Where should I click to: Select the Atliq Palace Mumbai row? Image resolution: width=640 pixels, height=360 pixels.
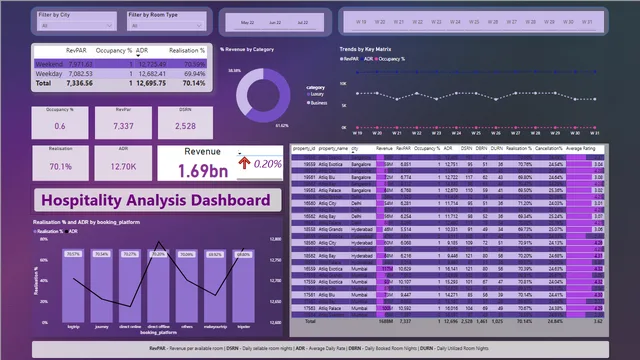[448, 308]
